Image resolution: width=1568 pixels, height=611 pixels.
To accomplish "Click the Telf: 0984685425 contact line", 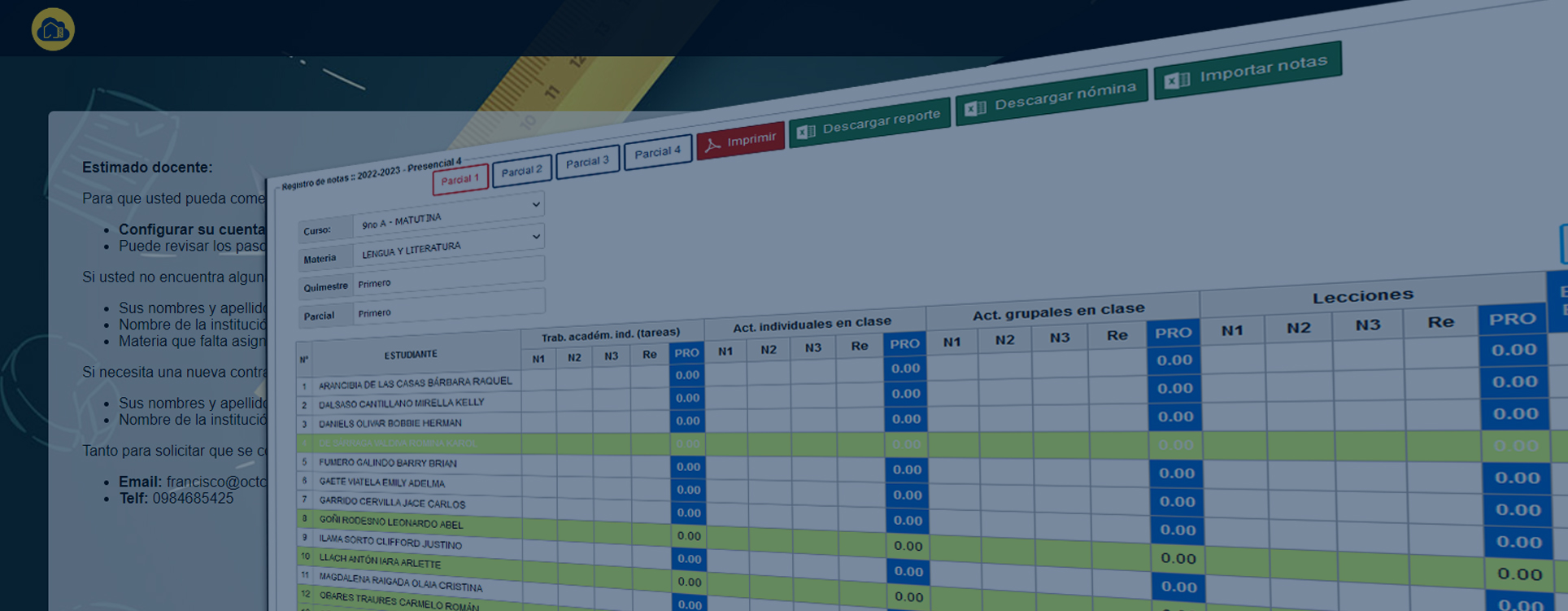I will [x=176, y=499].
